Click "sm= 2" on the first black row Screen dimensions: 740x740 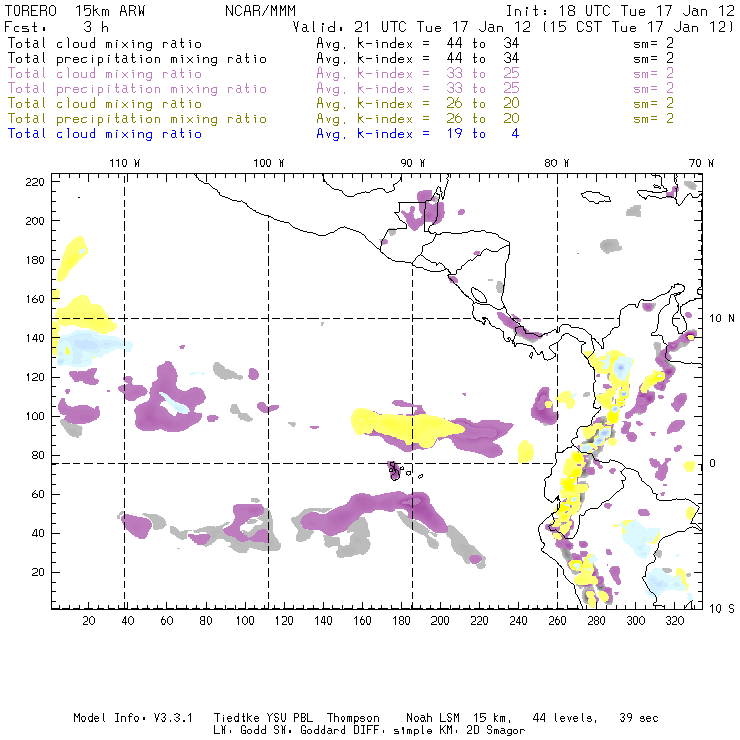pyautogui.click(x=654, y=44)
